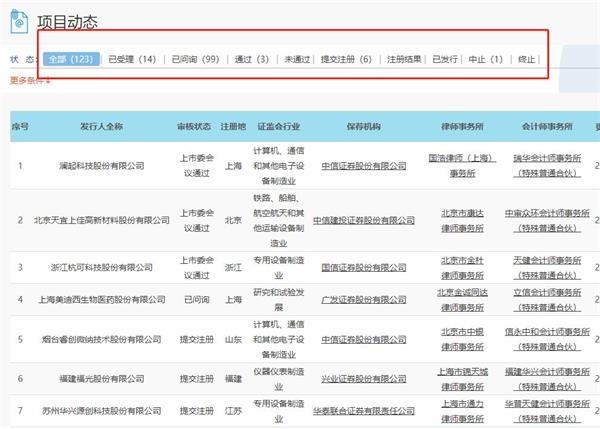This screenshot has height=429, width=600.
Task: Open accounting firm link 信永中和会计师事务所
Action: click(547, 339)
